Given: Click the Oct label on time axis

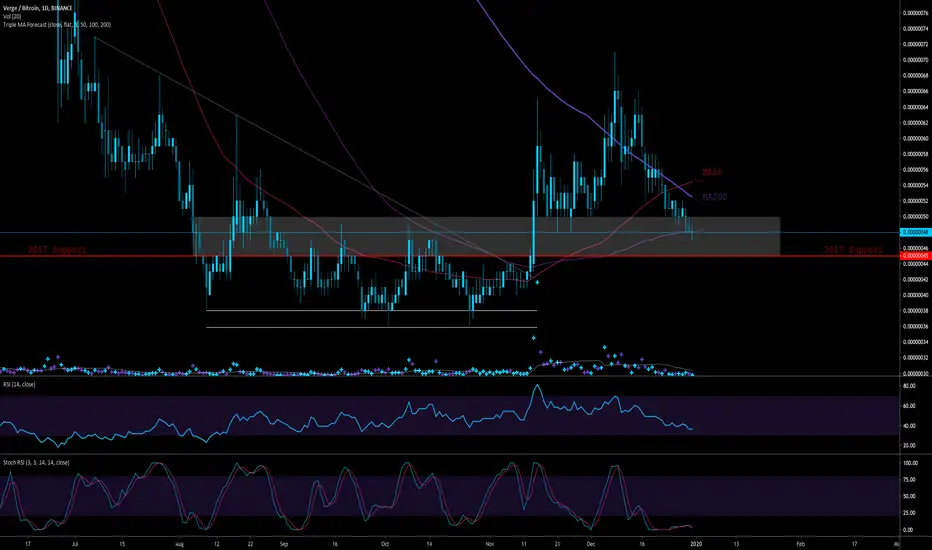Looking at the screenshot, I should point(385,543).
